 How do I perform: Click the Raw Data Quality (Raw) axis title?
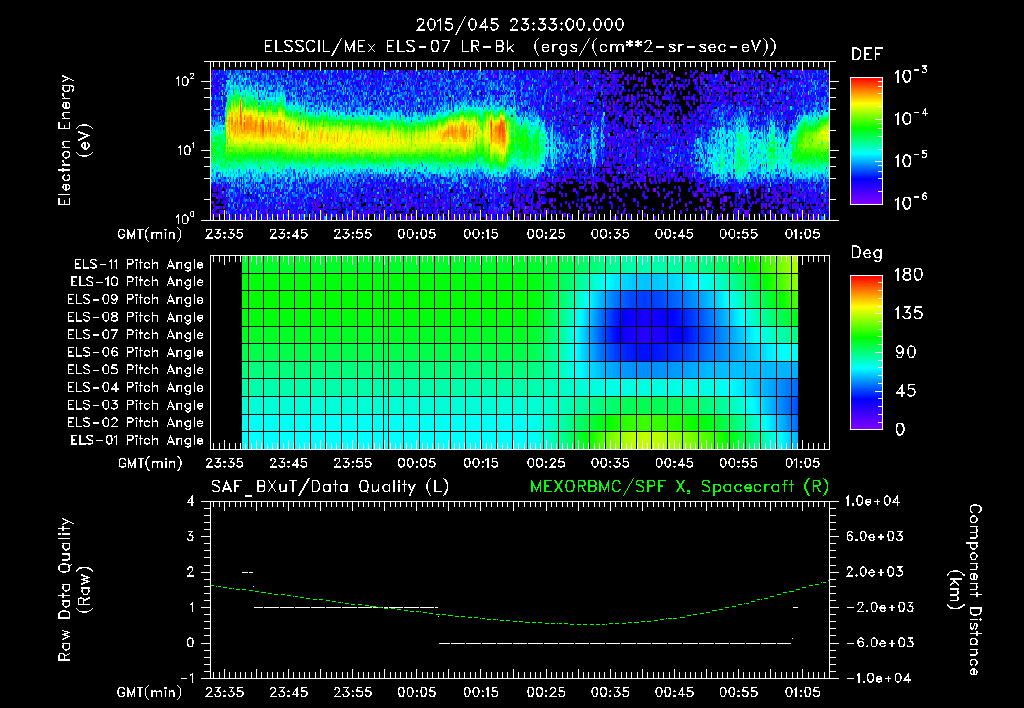(74, 589)
